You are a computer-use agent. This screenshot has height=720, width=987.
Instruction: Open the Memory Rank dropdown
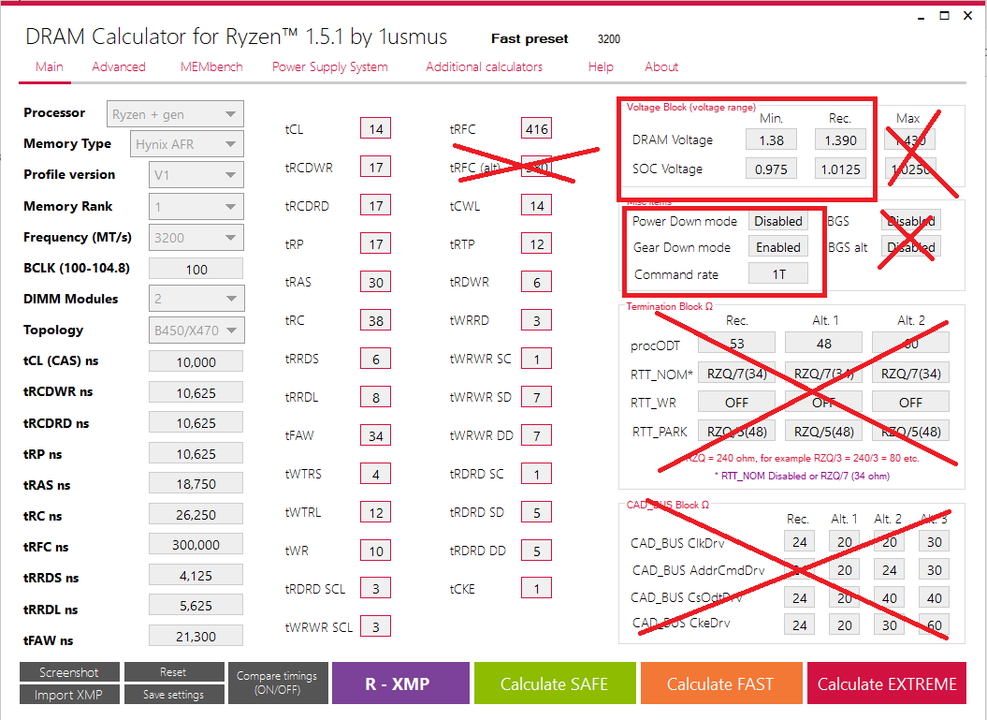point(196,206)
